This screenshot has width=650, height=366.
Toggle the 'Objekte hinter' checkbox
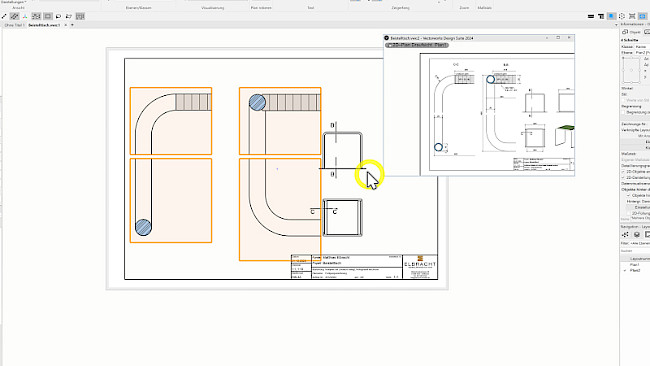point(629,195)
